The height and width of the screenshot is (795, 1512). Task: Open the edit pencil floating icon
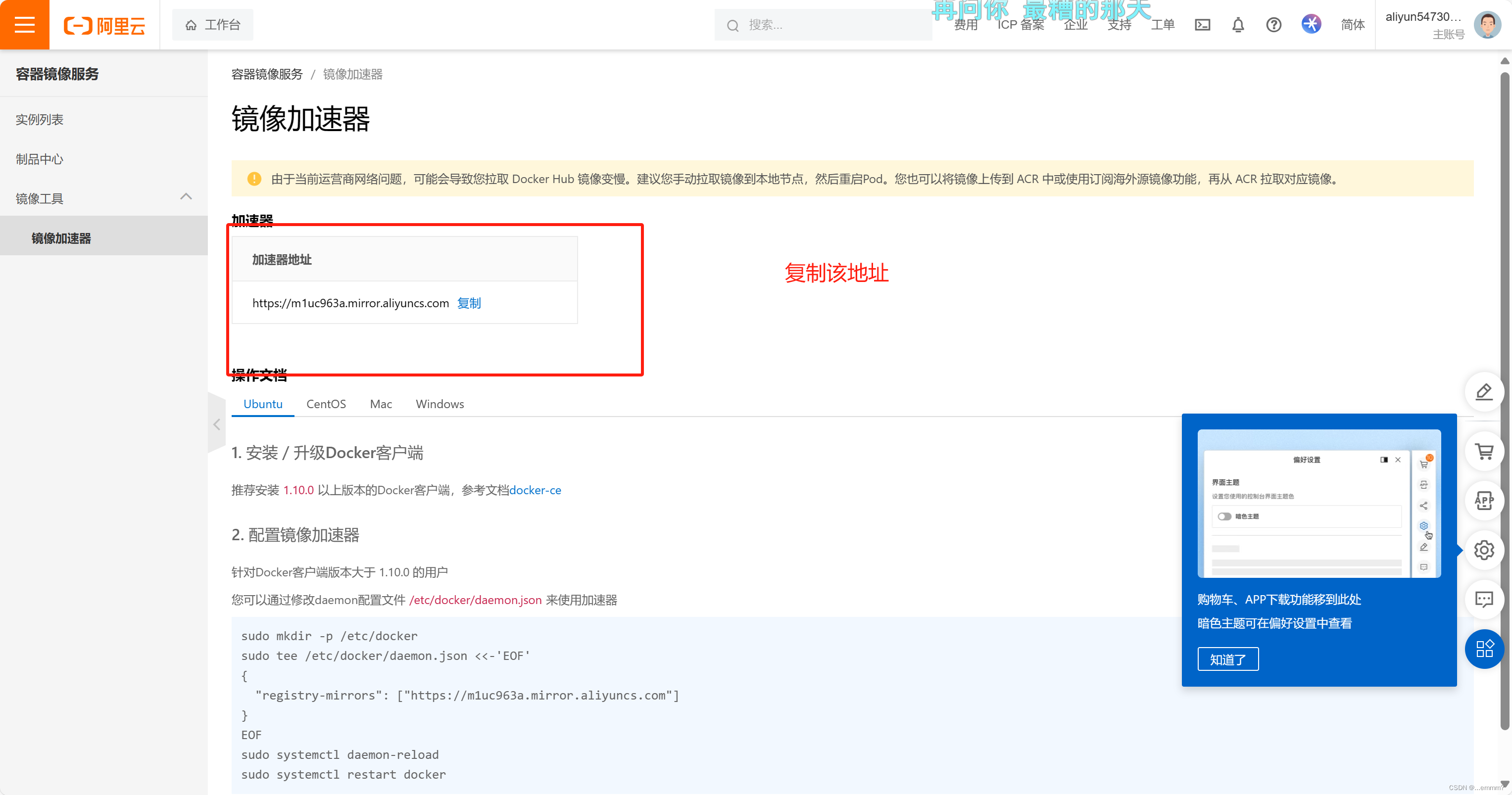pyautogui.click(x=1484, y=392)
